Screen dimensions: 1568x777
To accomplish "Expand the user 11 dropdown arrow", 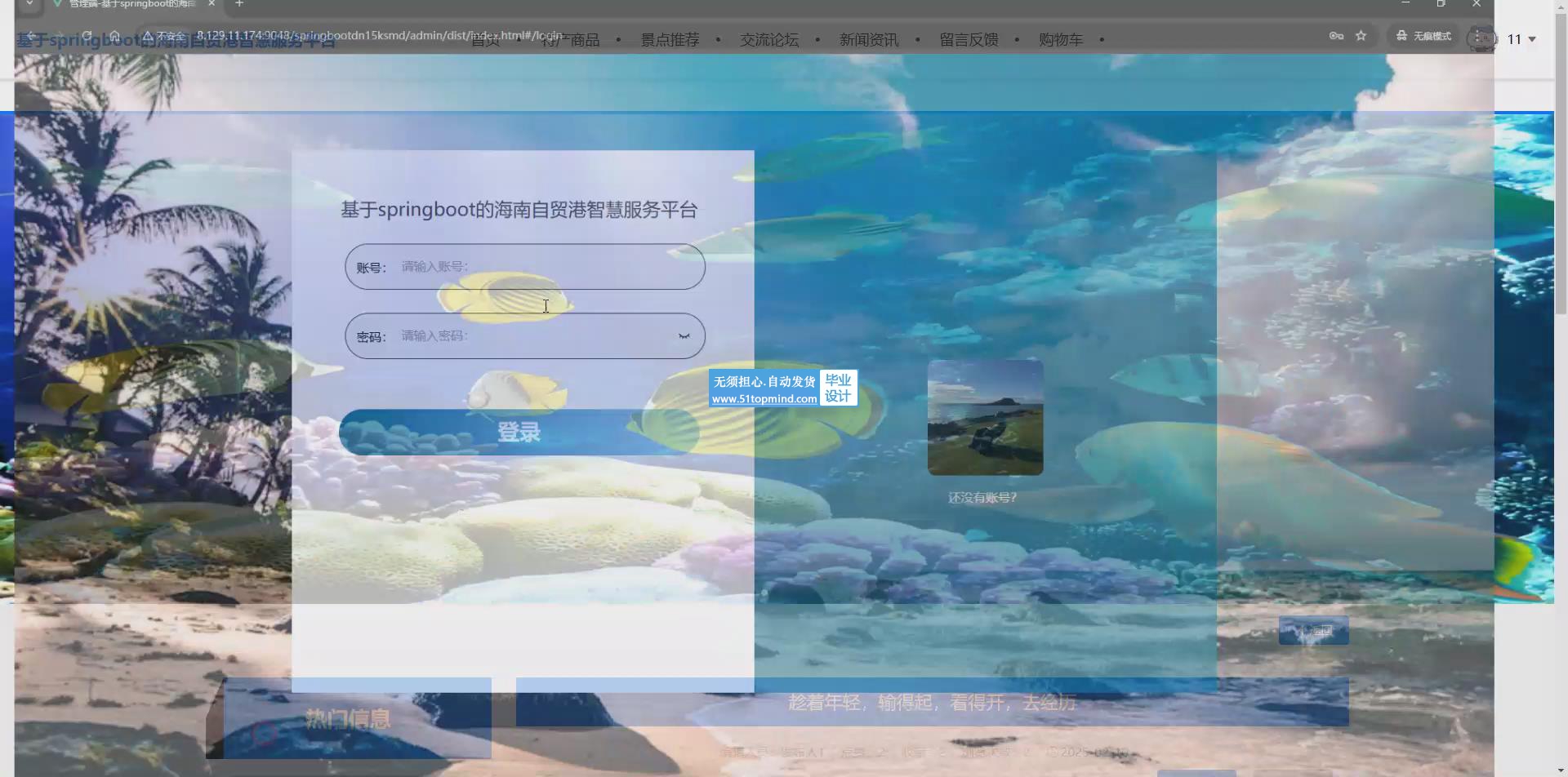I will tap(1532, 39).
